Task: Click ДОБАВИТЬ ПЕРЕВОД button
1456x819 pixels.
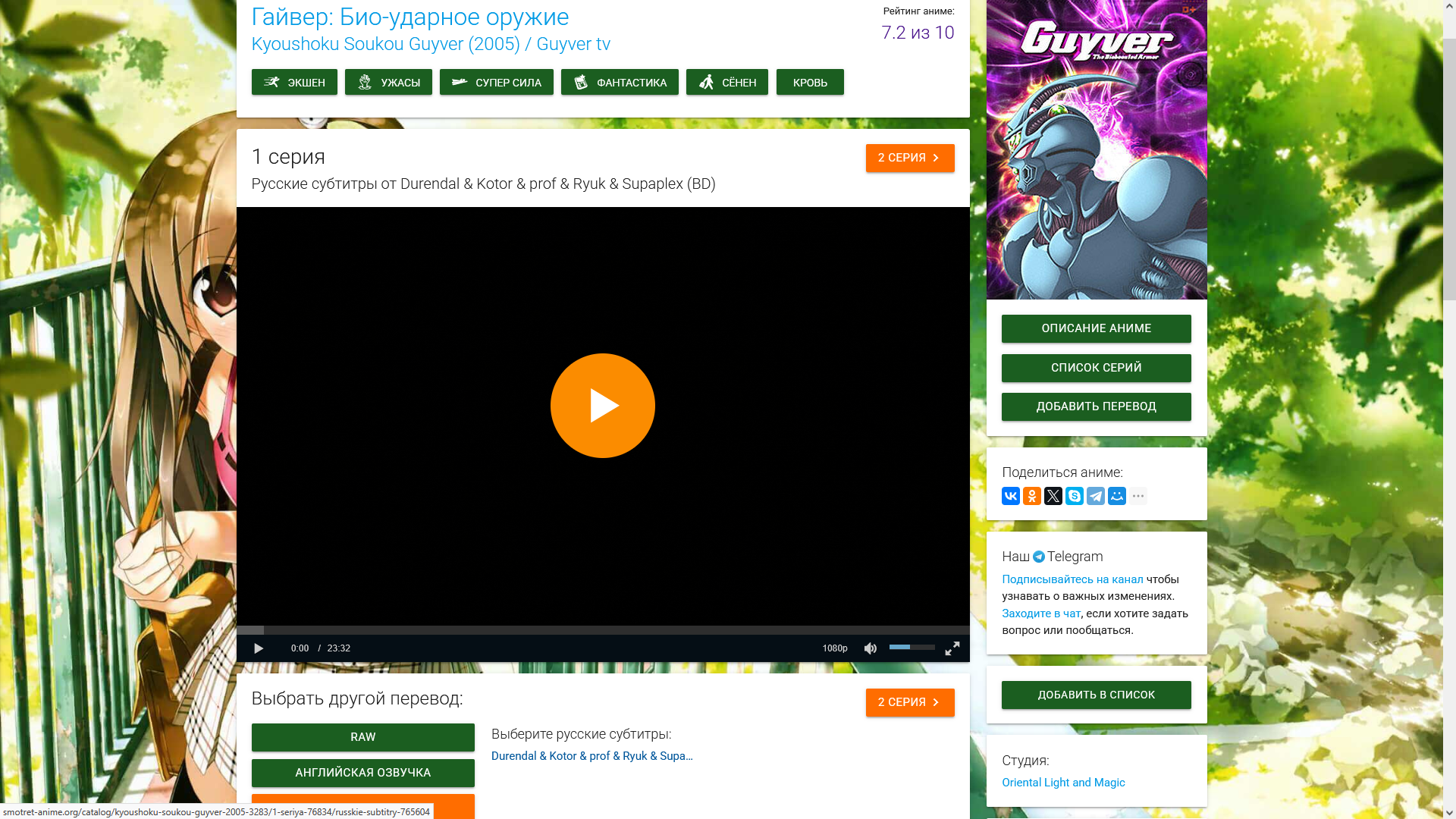Action: (1097, 406)
